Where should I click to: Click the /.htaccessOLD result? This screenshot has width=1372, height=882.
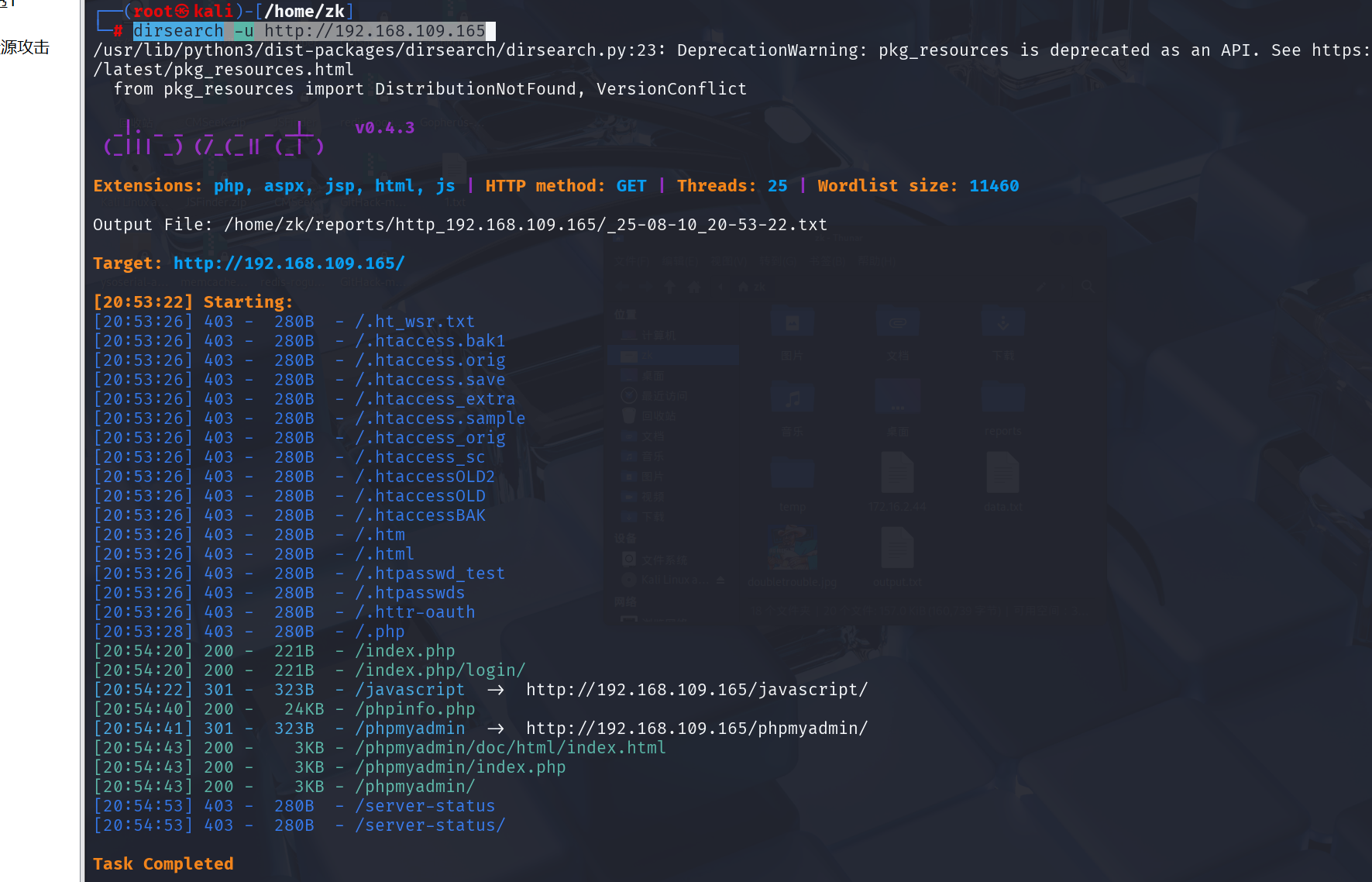[x=420, y=496]
